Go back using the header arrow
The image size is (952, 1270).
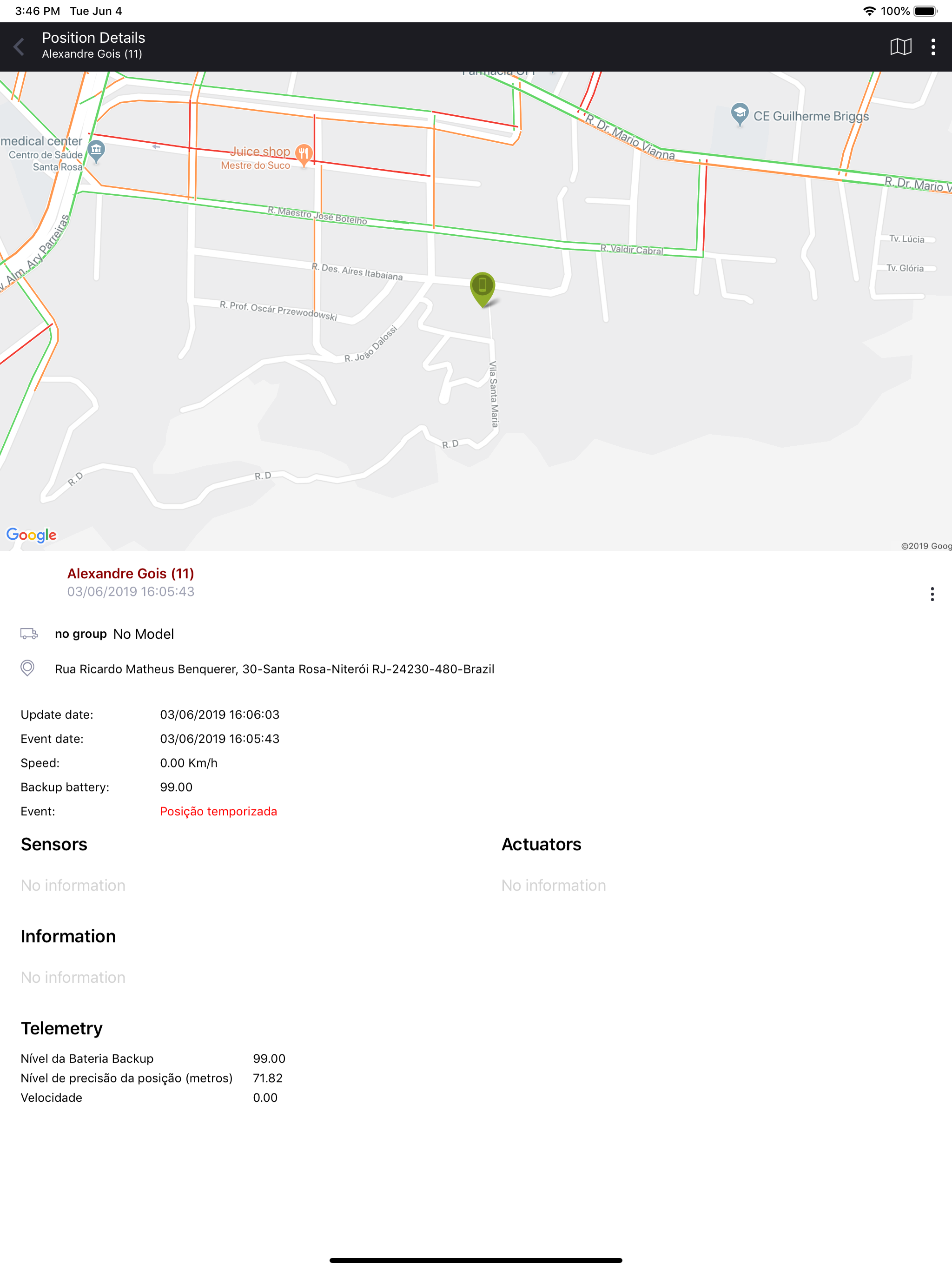[x=19, y=46]
